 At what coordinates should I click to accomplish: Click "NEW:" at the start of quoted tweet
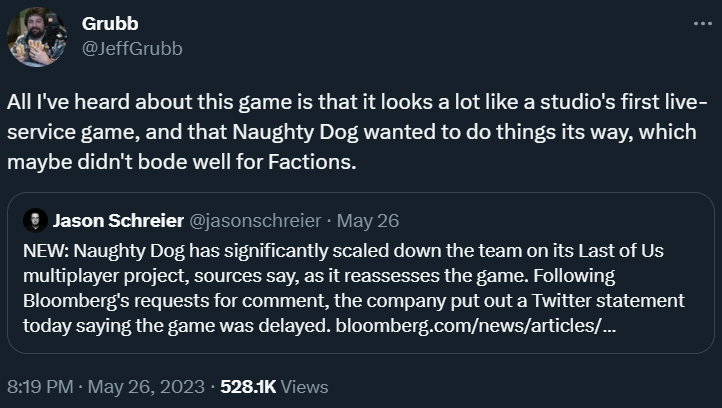pyautogui.click(x=44, y=250)
